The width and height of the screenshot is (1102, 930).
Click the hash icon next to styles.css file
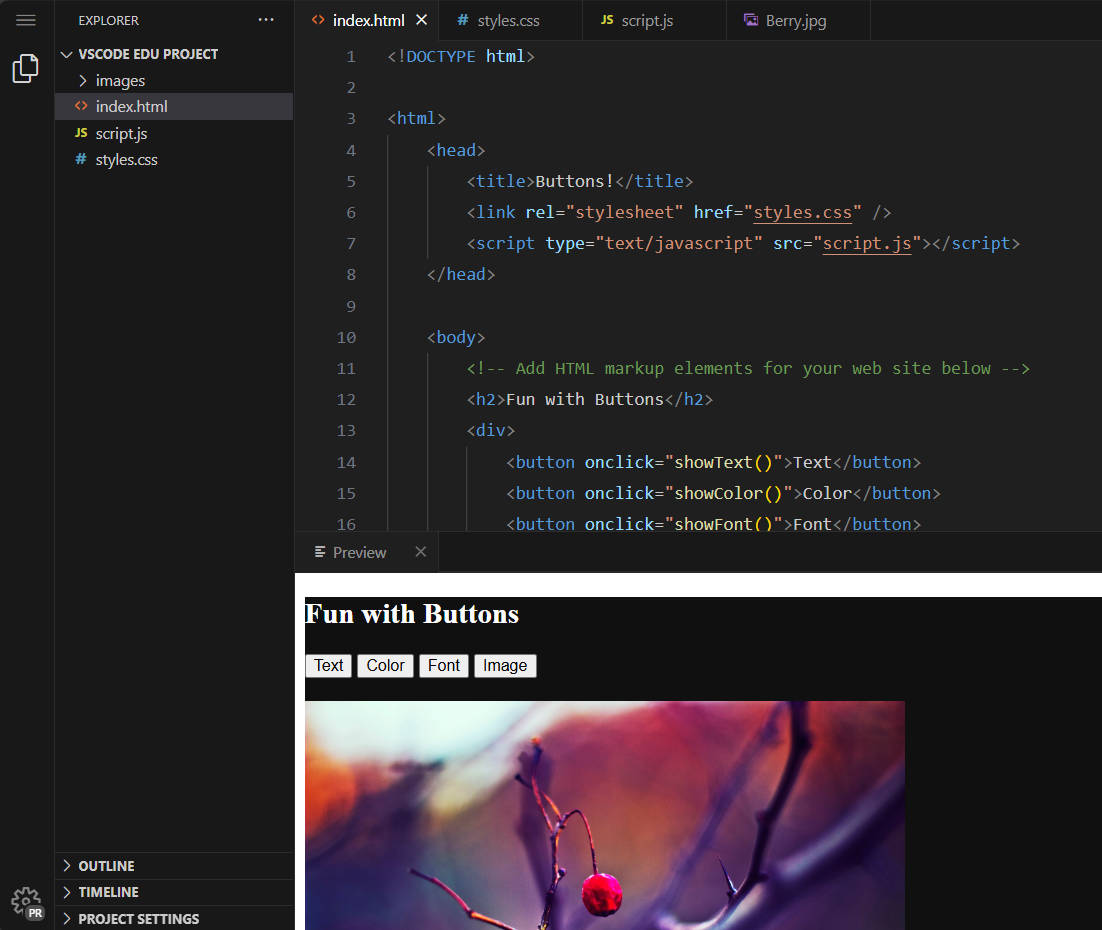coord(80,158)
